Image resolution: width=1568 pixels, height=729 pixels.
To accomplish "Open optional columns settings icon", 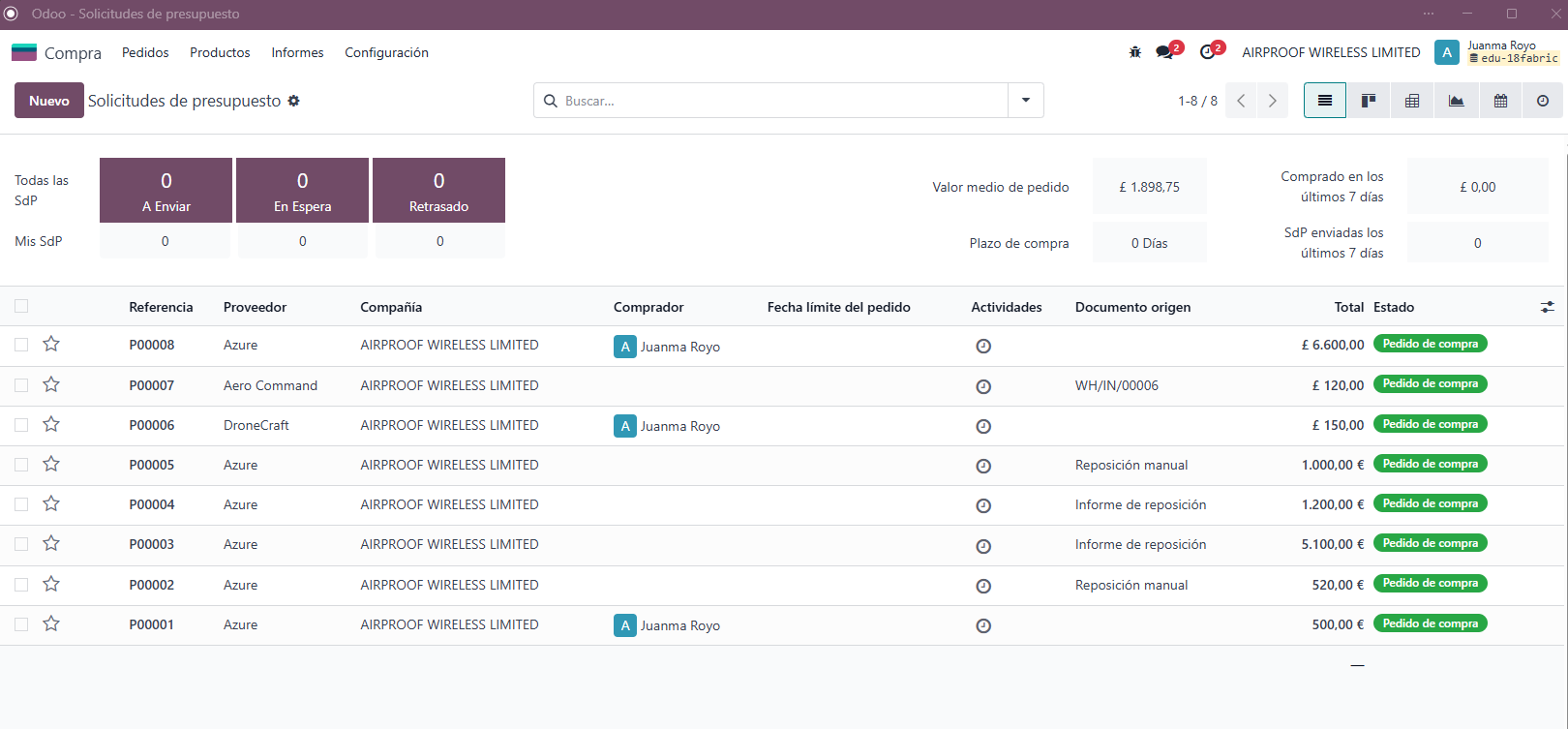I will pyautogui.click(x=1548, y=307).
